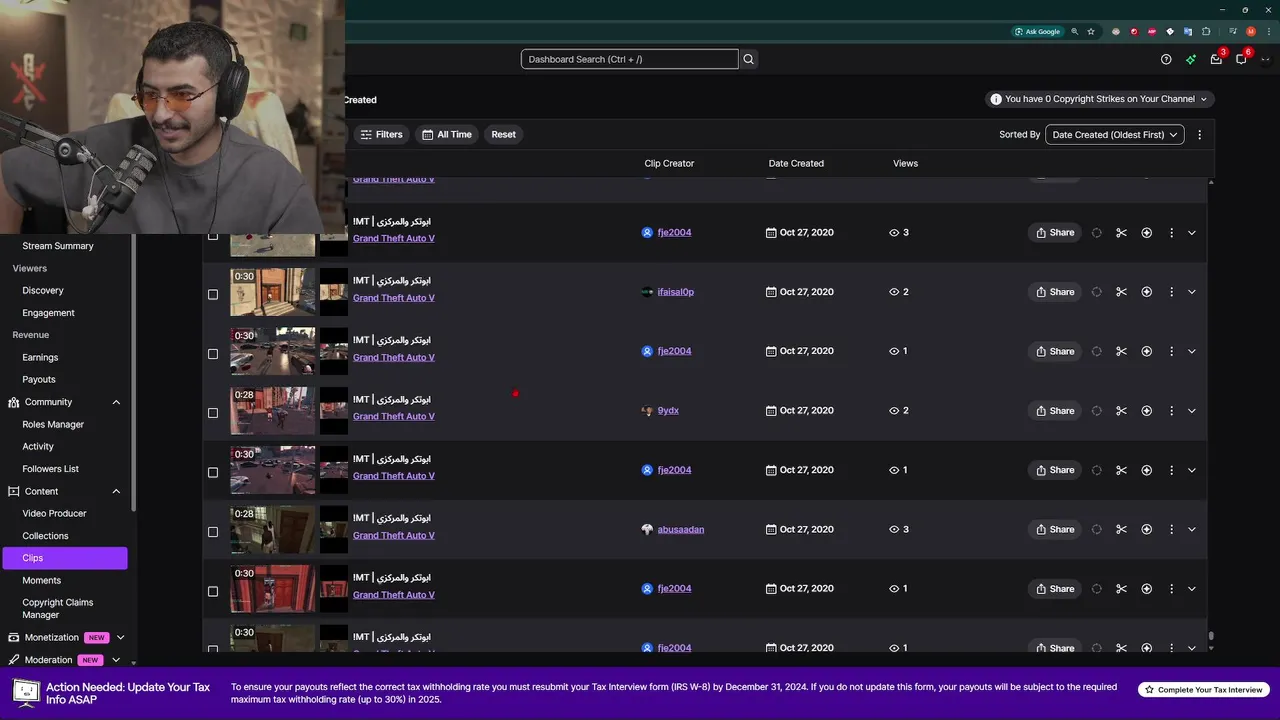Screen dimensions: 1280x720
Task: Click the dashed circle icon in 9ydx row
Action: (1097, 411)
